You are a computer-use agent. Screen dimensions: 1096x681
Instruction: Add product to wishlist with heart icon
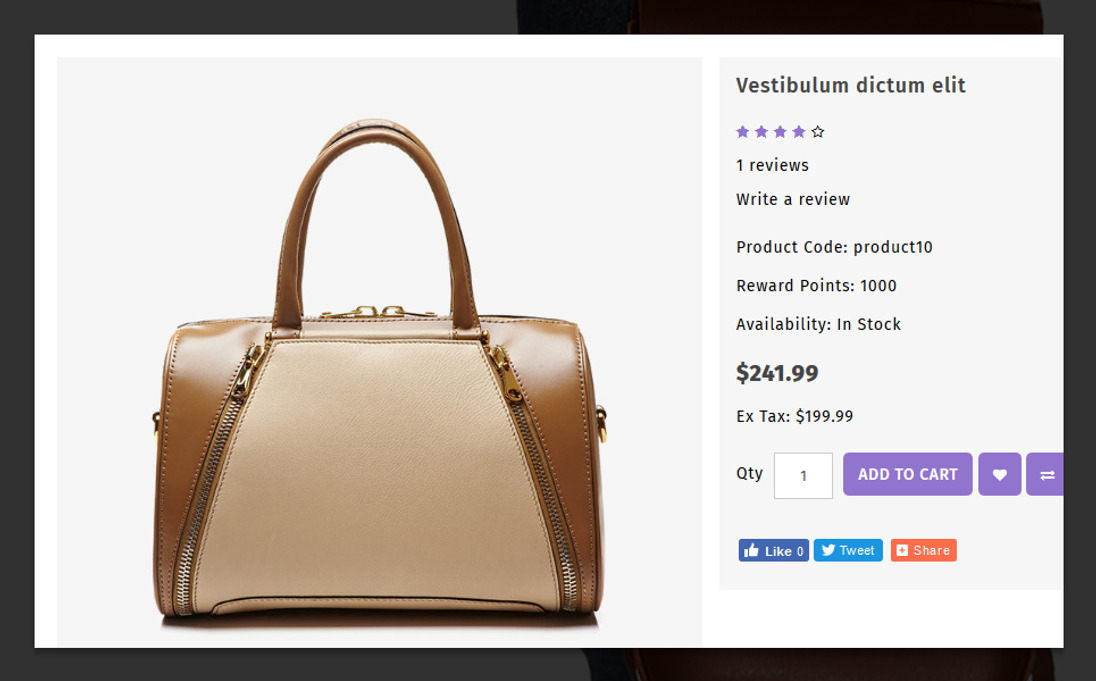click(999, 475)
